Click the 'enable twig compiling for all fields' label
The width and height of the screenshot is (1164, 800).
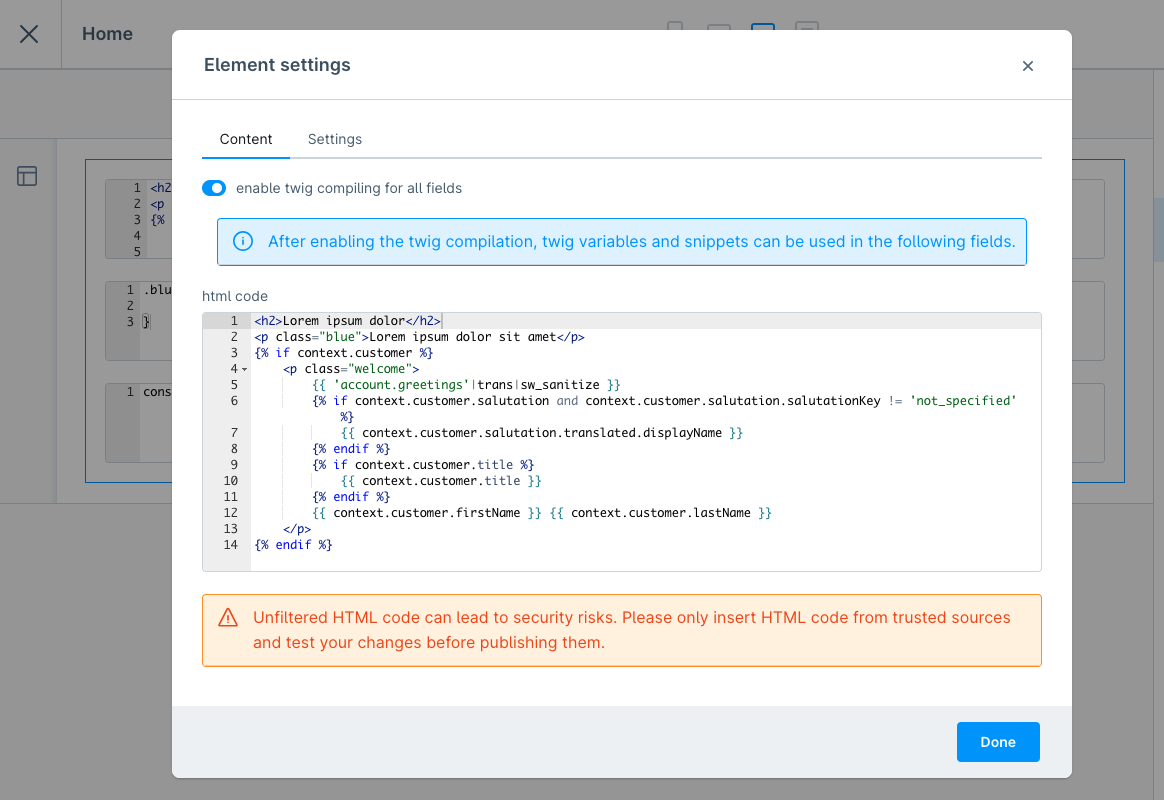pos(348,188)
